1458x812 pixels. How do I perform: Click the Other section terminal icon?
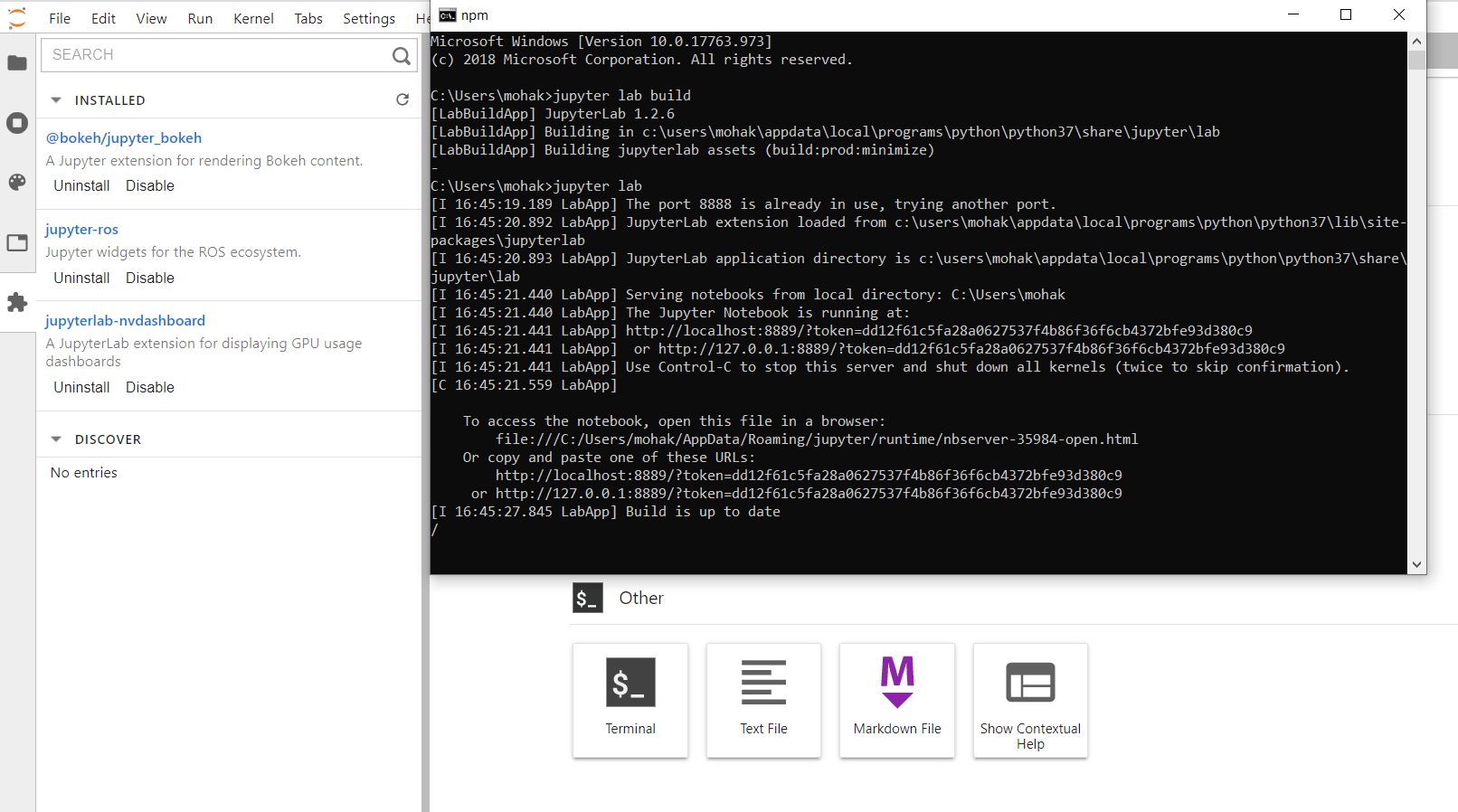pos(588,598)
